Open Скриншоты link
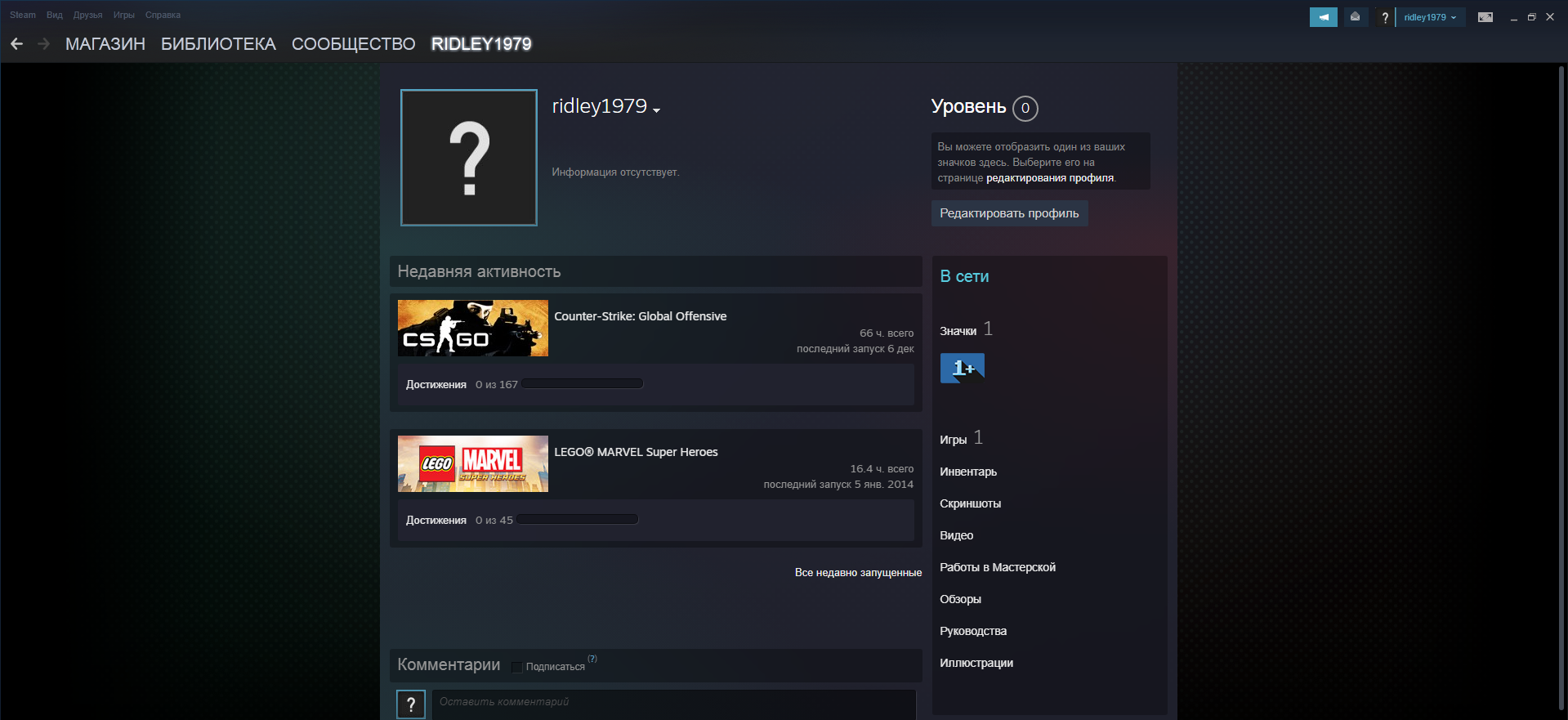The height and width of the screenshot is (720, 1568). [970, 503]
